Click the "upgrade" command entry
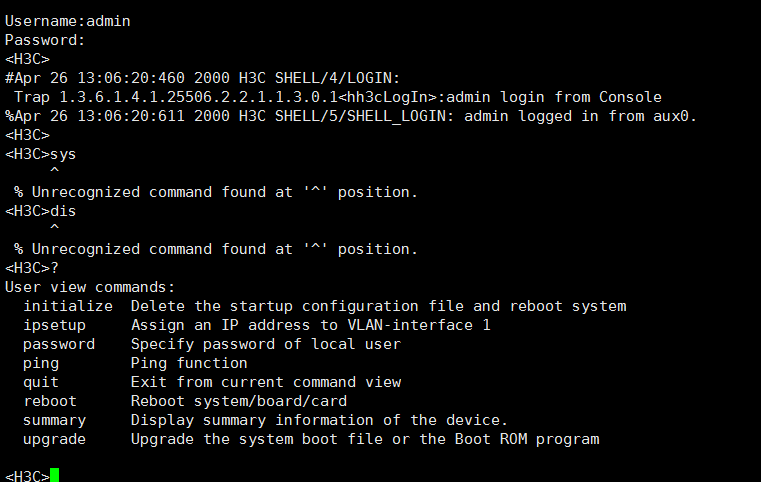The image size is (761, 482). pos(55,439)
